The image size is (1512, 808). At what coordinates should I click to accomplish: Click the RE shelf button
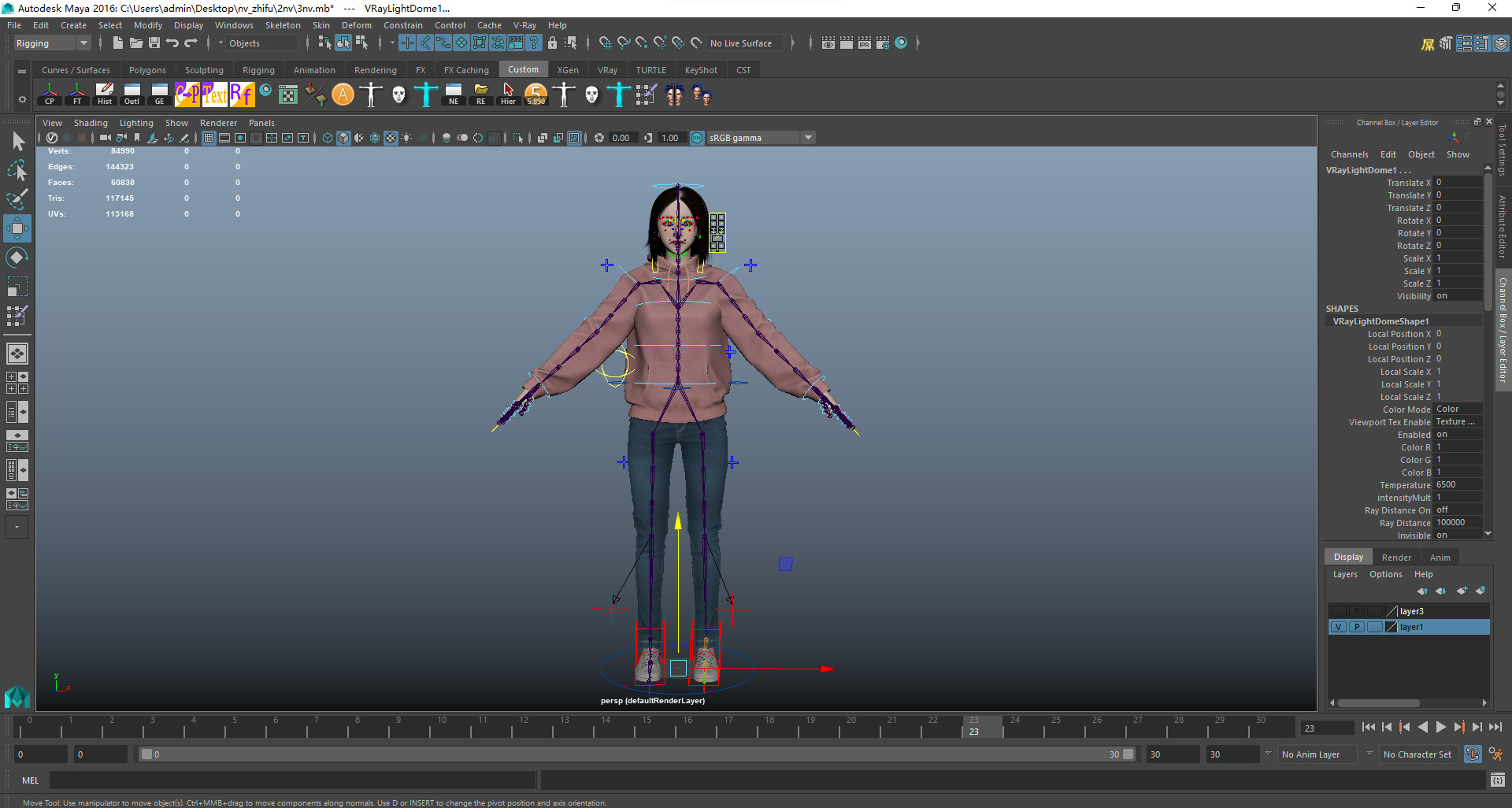coord(481,95)
